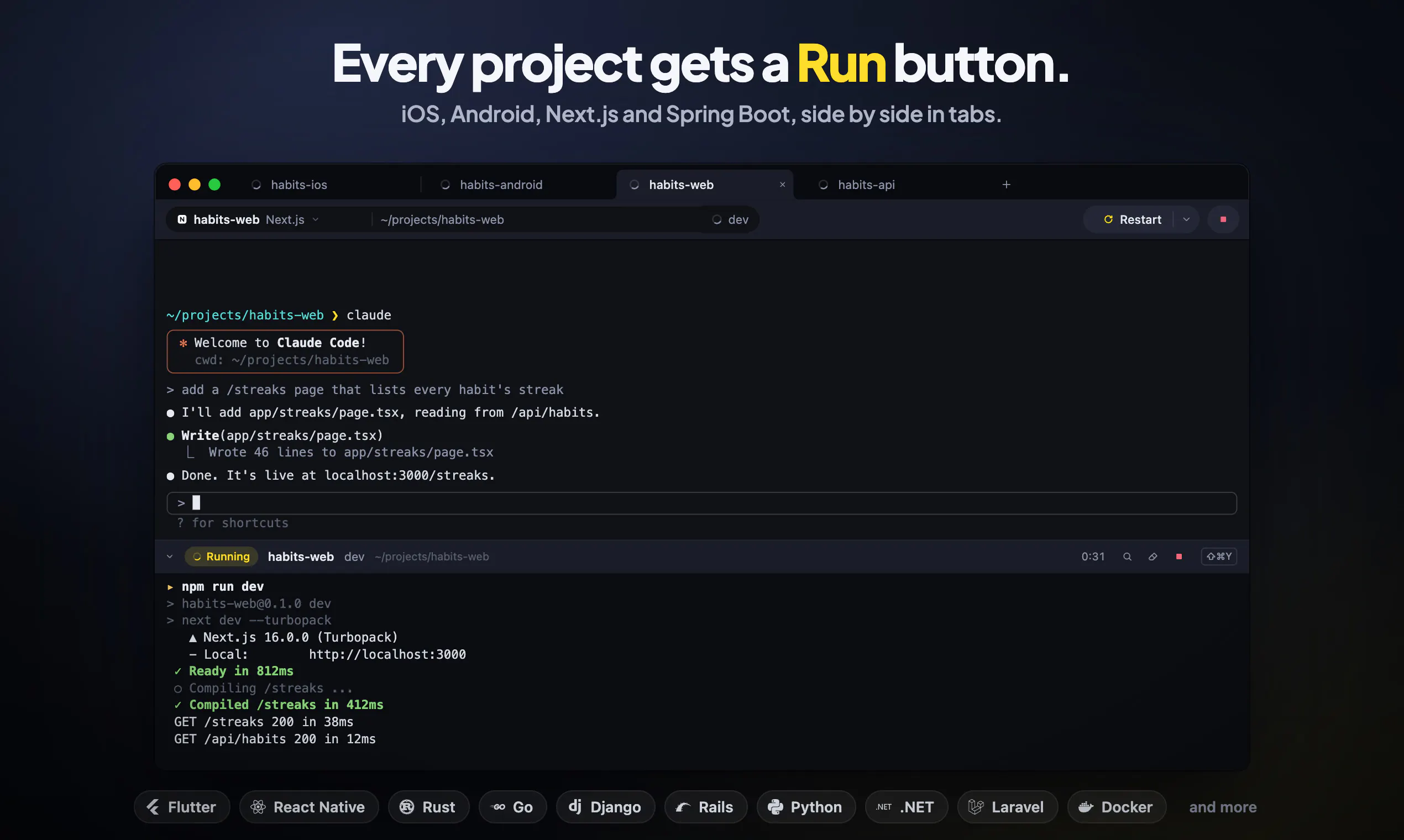Image resolution: width=1404 pixels, height=840 pixels.
Task: Stop process via run panel stop icon
Action: [1178, 556]
